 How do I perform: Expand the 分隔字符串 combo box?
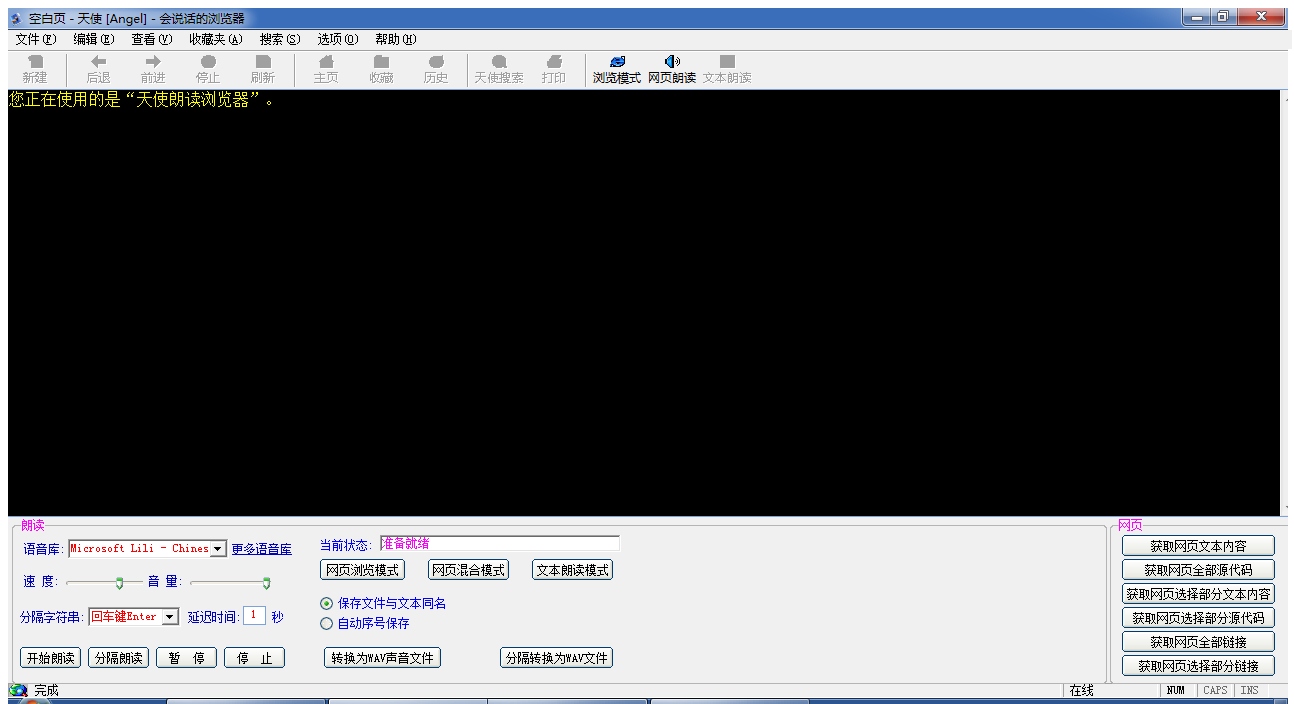(169, 618)
